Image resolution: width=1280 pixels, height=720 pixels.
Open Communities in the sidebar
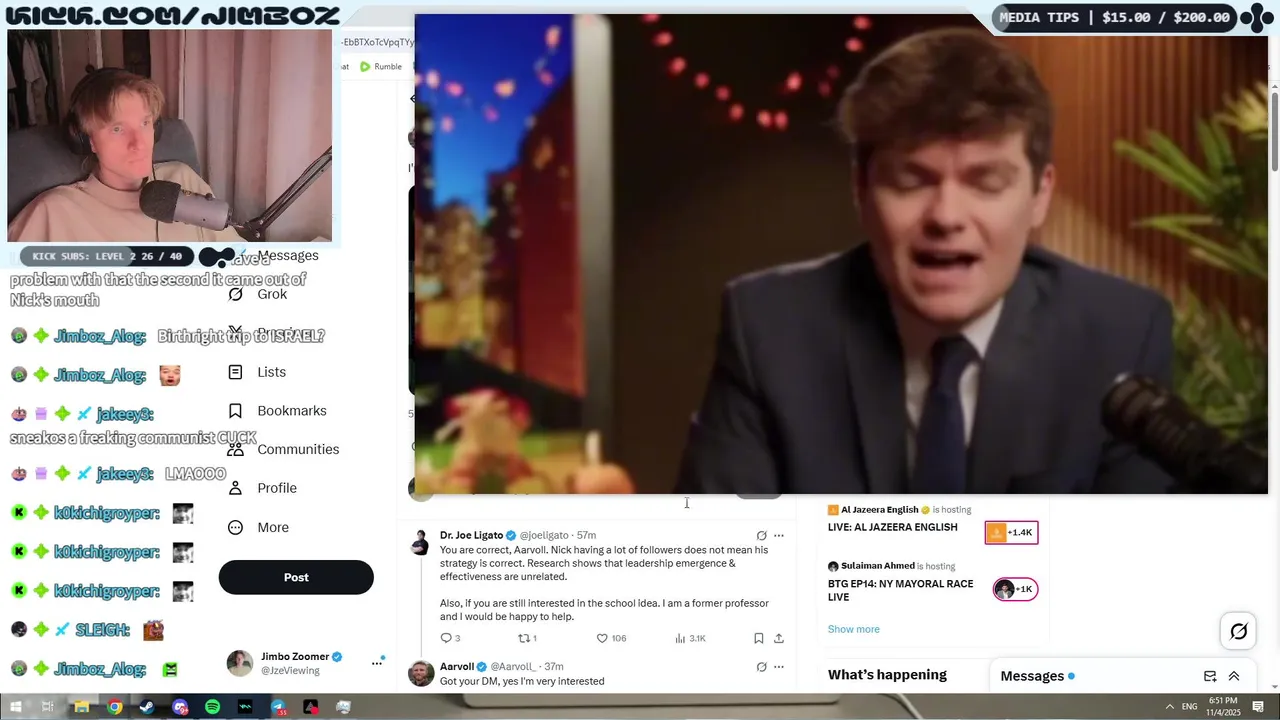click(x=283, y=449)
